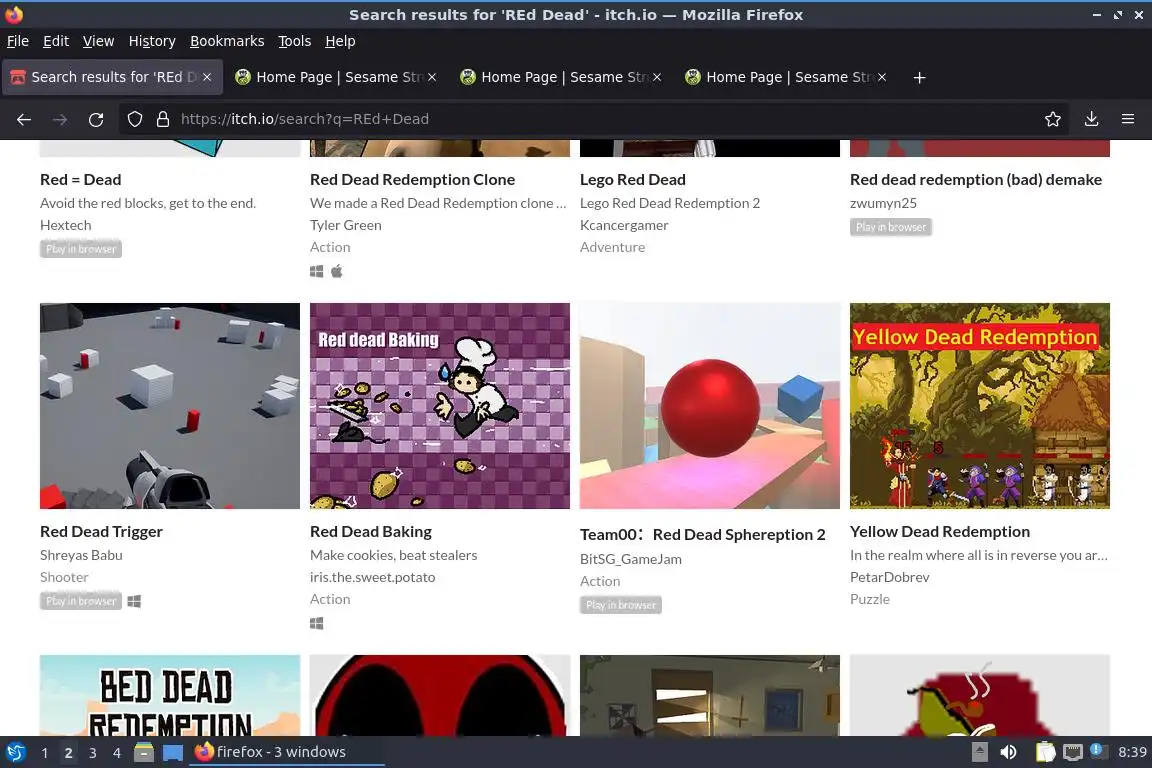This screenshot has height=768, width=1152.
Task: Visit author PetarDobrev's profile
Action: pos(890,577)
